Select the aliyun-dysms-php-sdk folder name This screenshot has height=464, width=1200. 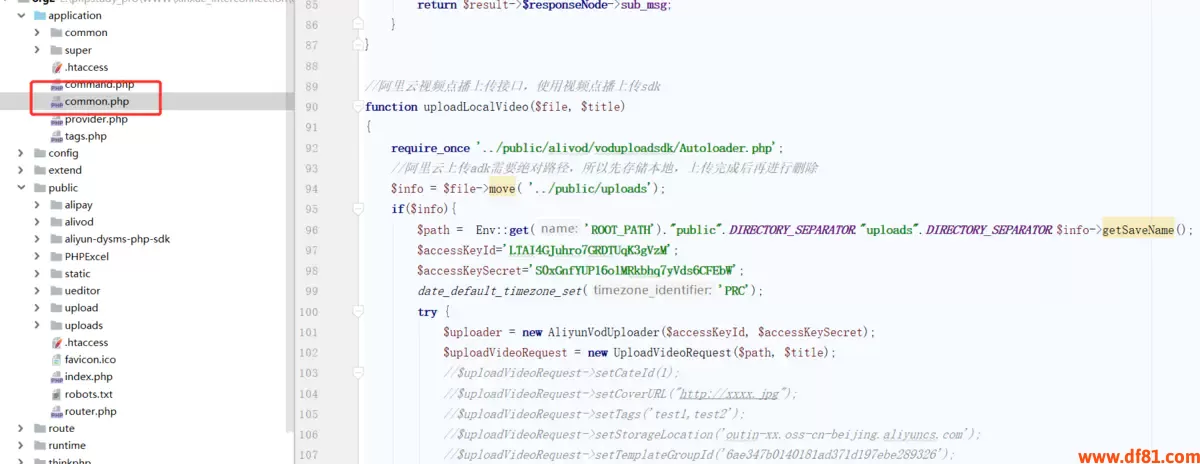click(118, 239)
